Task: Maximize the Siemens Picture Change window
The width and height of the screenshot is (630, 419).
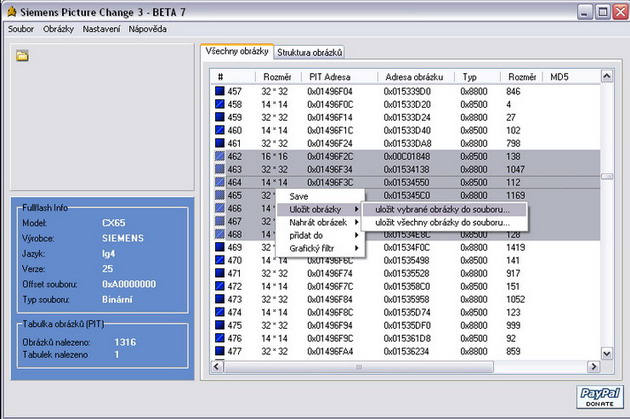Action: (603, 12)
